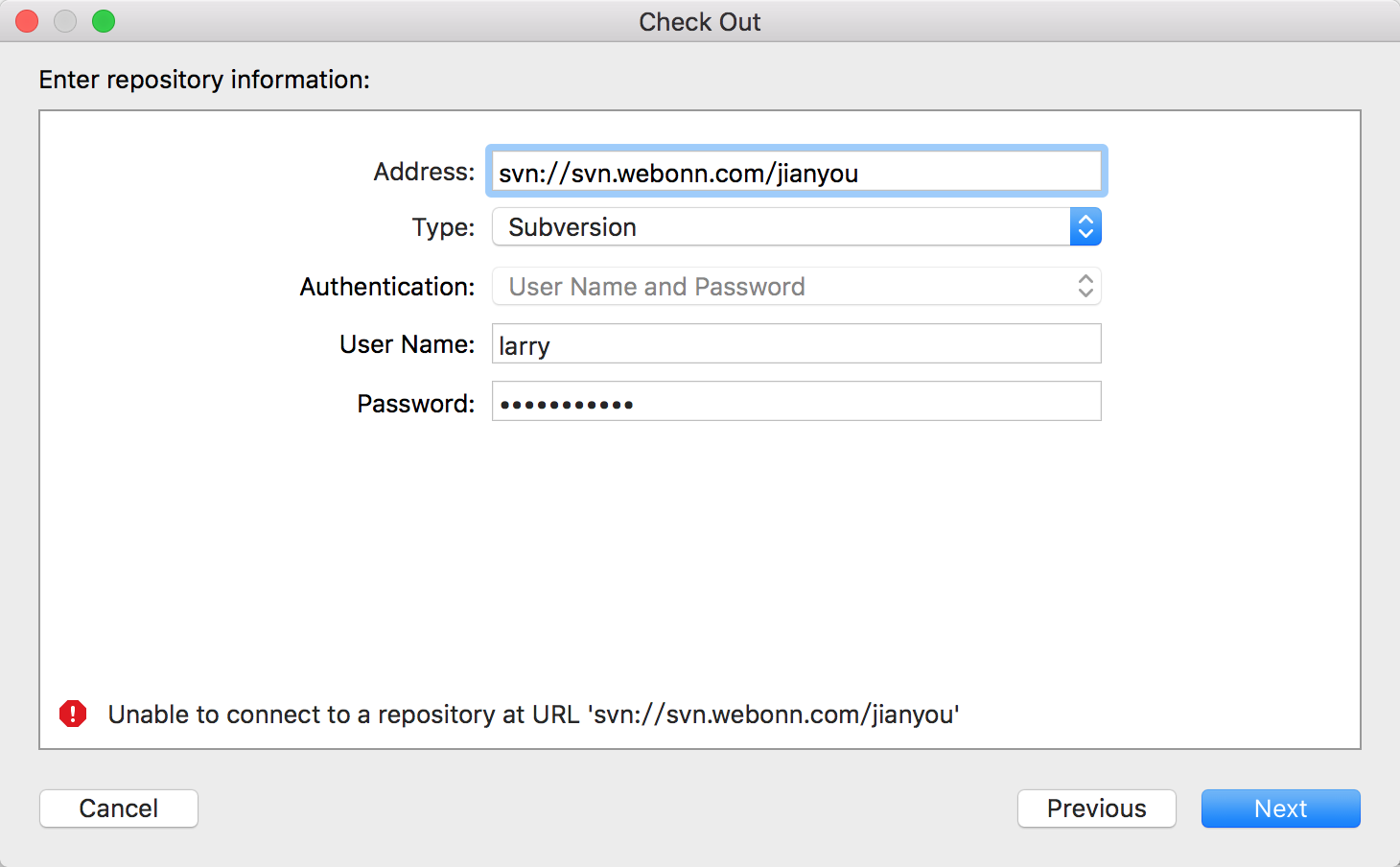The height and width of the screenshot is (867, 1400).
Task: Close the Check Out window
Action: [27, 21]
